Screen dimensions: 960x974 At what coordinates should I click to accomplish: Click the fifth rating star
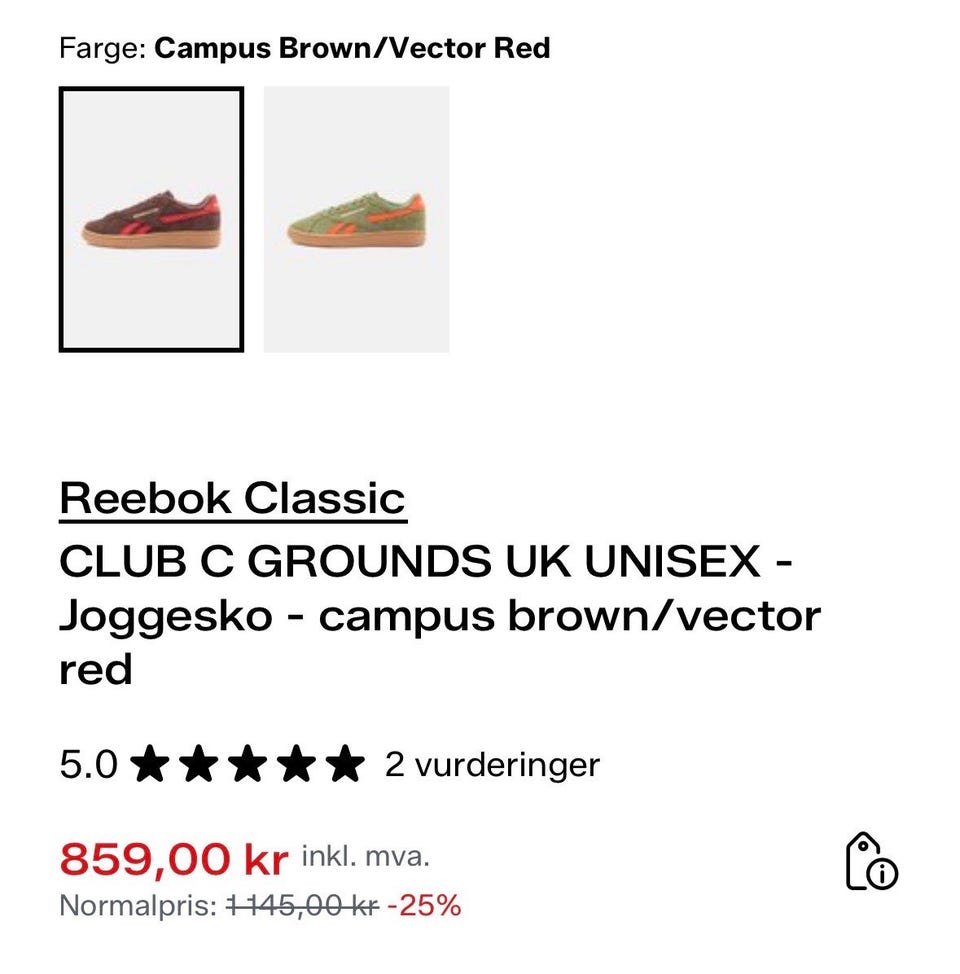pyautogui.click(x=346, y=765)
